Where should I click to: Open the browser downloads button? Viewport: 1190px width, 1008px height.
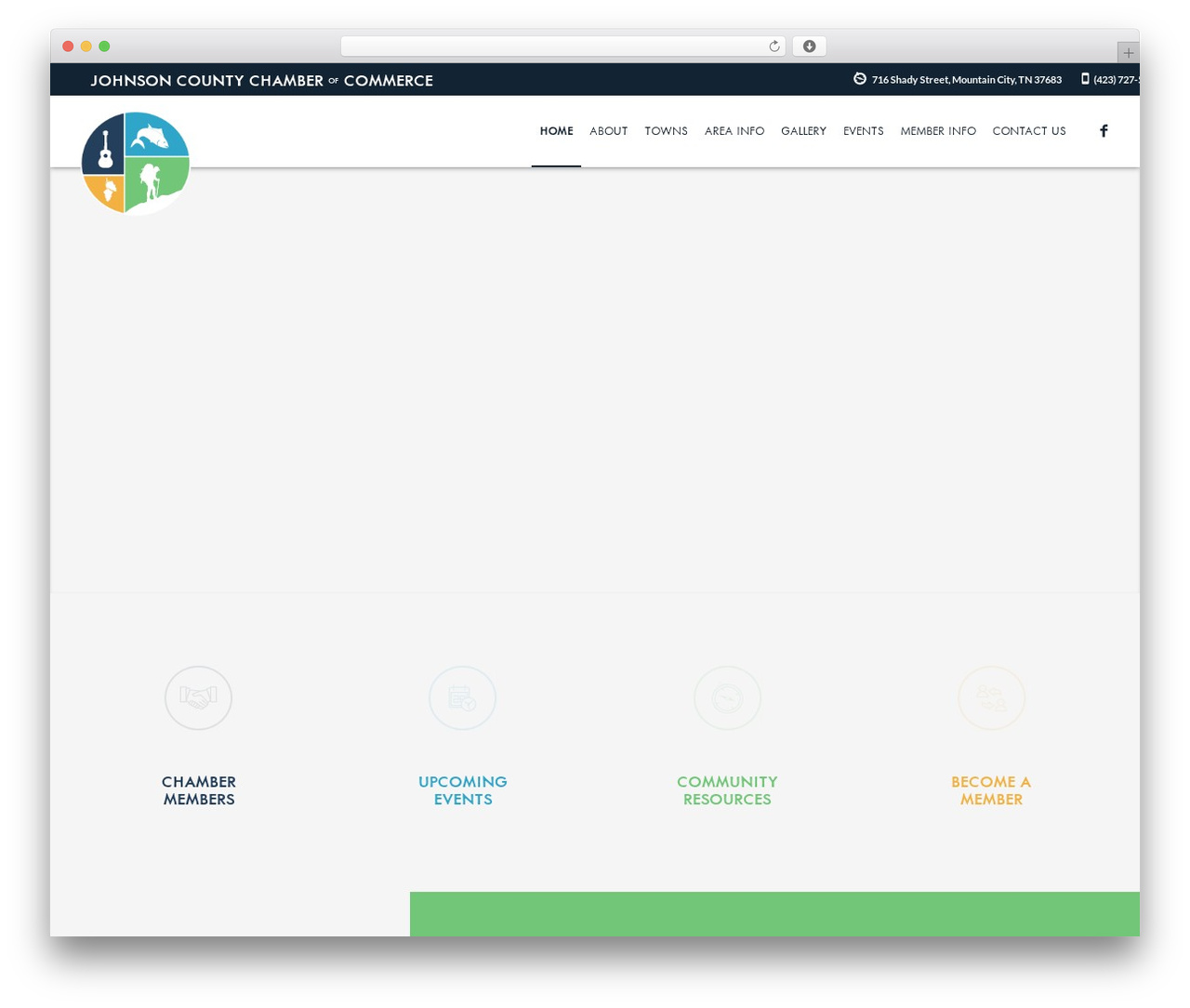(x=809, y=46)
